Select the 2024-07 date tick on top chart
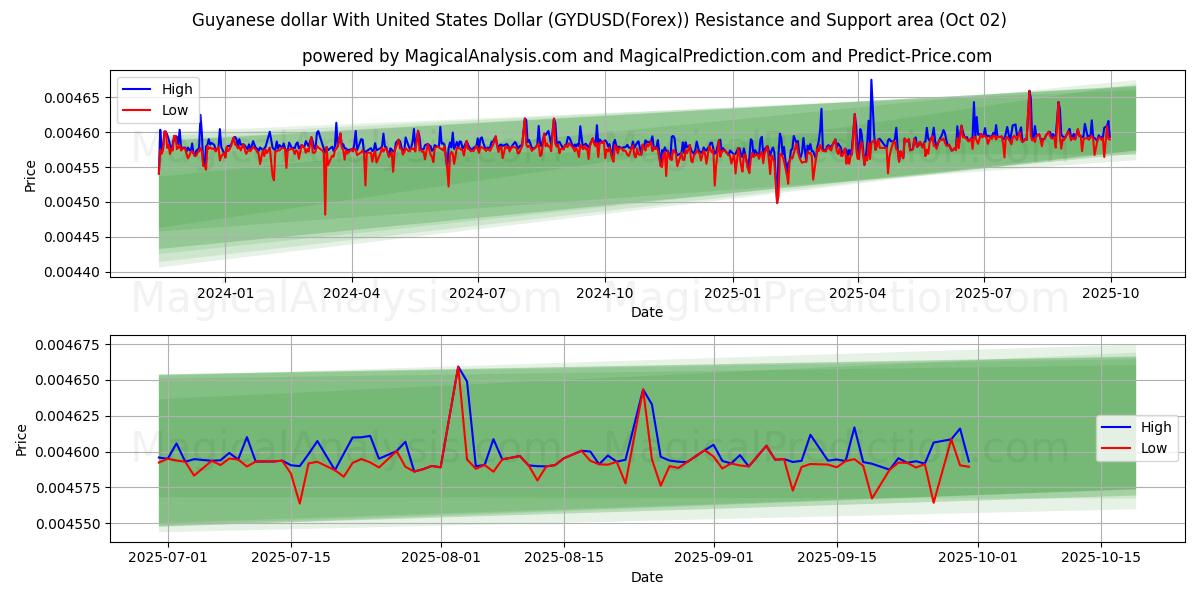Screen dimensions: 1200x600 [x=477, y=293]
